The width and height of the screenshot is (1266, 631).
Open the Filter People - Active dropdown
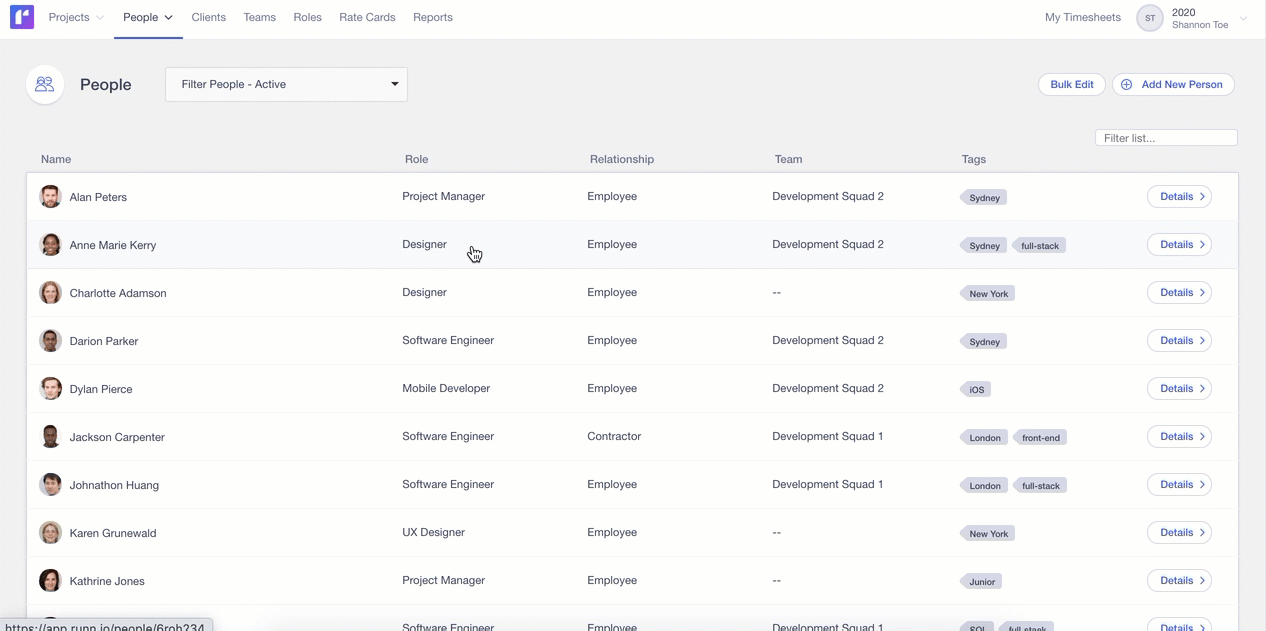tap(286, 85)
